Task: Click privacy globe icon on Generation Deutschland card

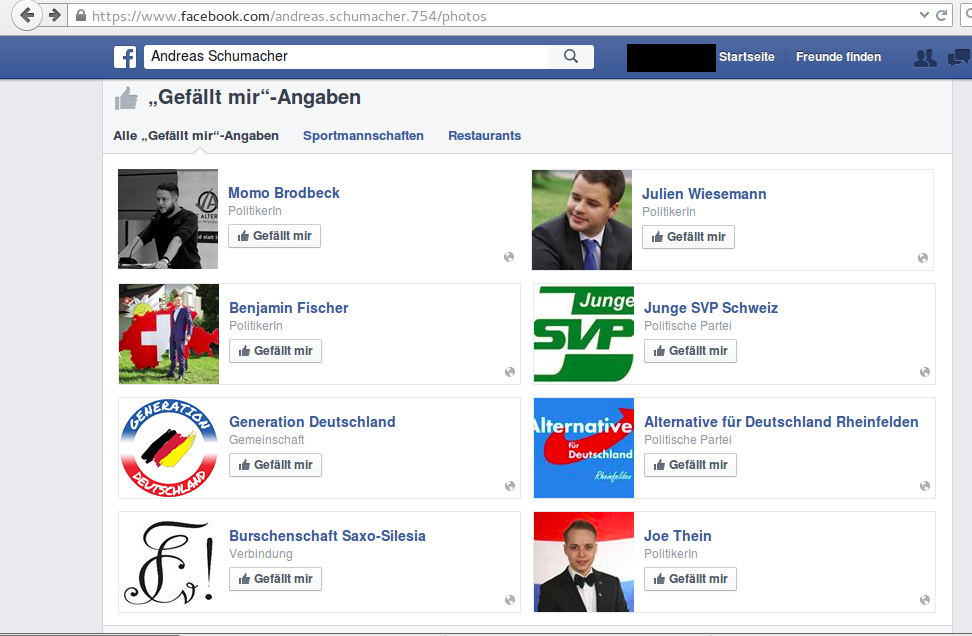Action: pos(510,486)
